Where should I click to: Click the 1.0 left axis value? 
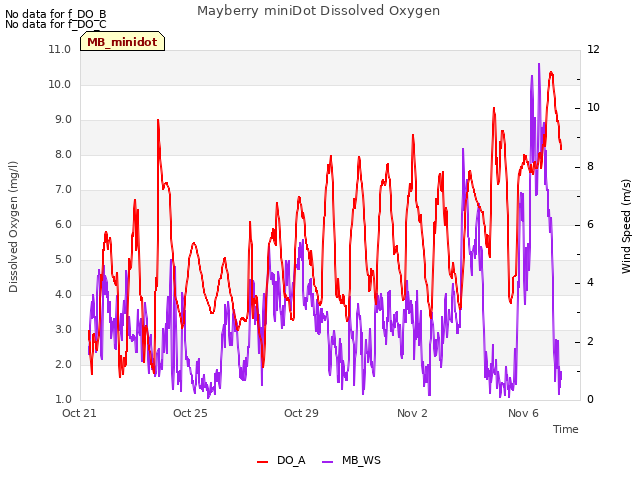coord(63,400)
